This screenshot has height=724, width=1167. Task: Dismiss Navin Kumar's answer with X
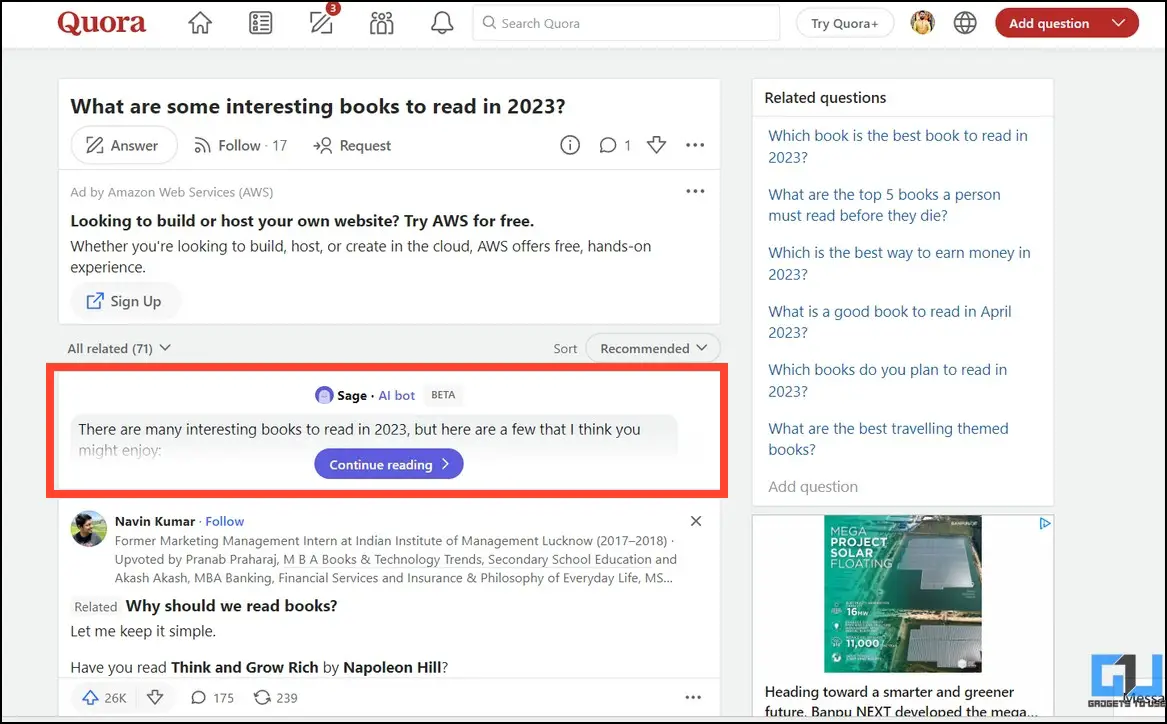click(696, 521)
